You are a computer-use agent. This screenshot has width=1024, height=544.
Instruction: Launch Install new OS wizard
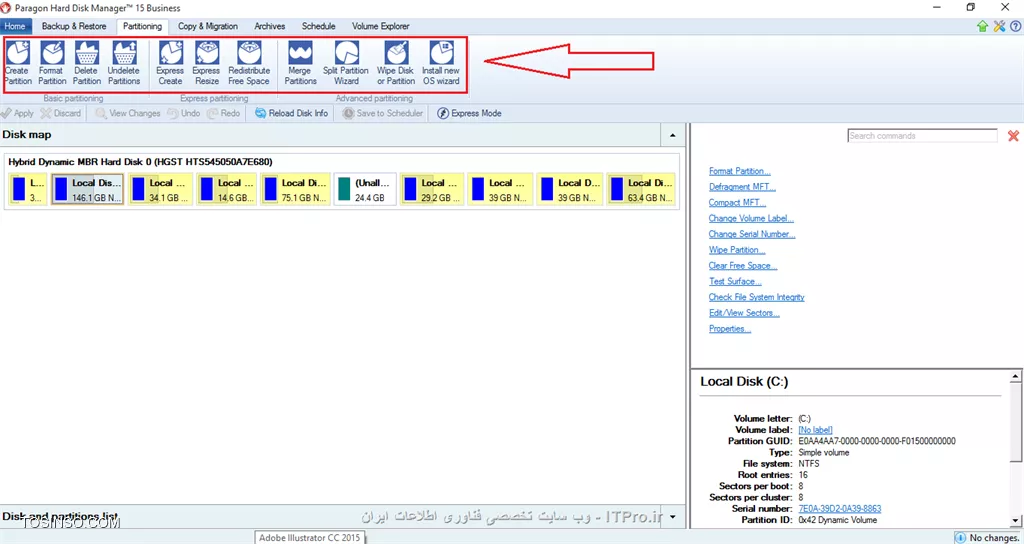pos(441,63)
